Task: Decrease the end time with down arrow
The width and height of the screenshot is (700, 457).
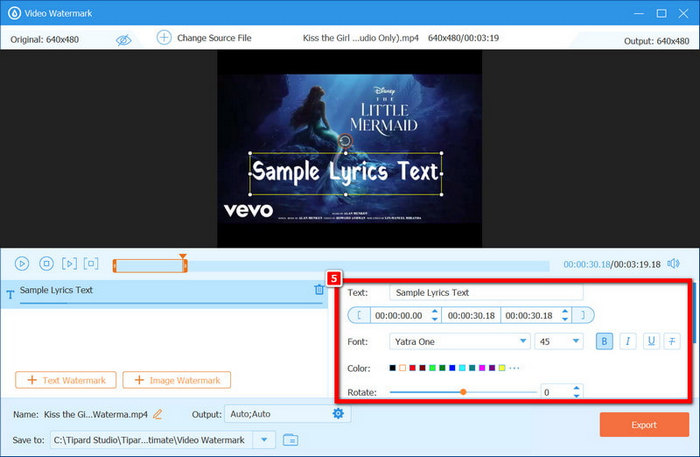Action: (565, 320)
